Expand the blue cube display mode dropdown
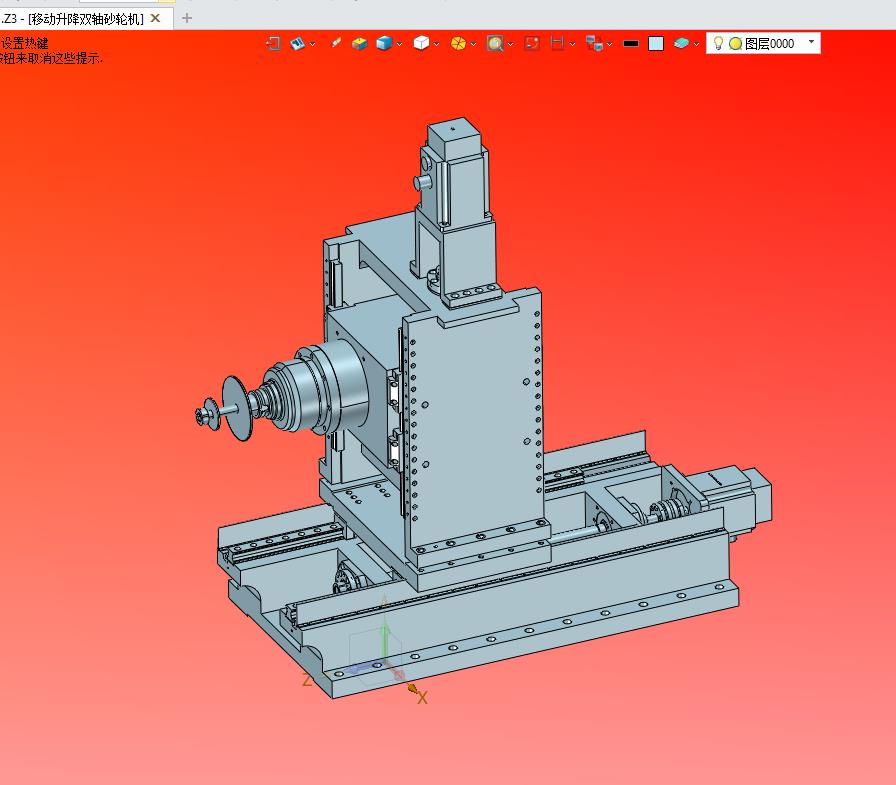Image resolution: width=896 pixels, height=785 pixels. tap(399, 44)
